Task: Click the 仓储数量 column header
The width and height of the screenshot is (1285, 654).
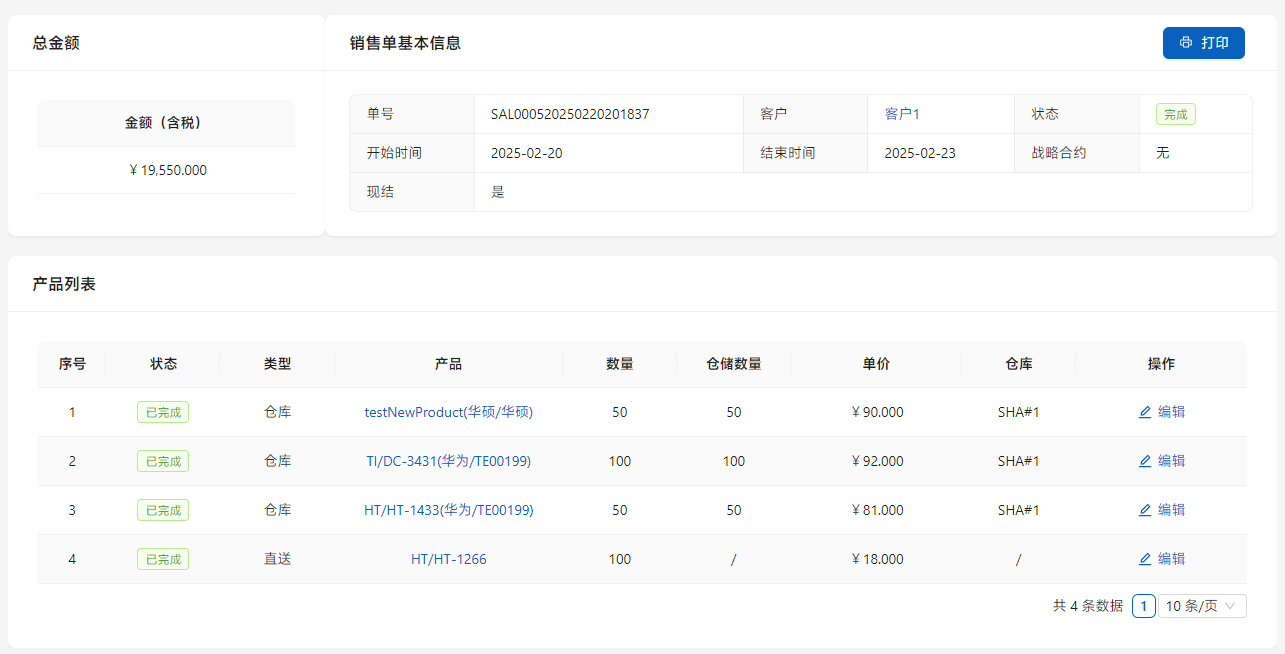Action: click(733, 364)
